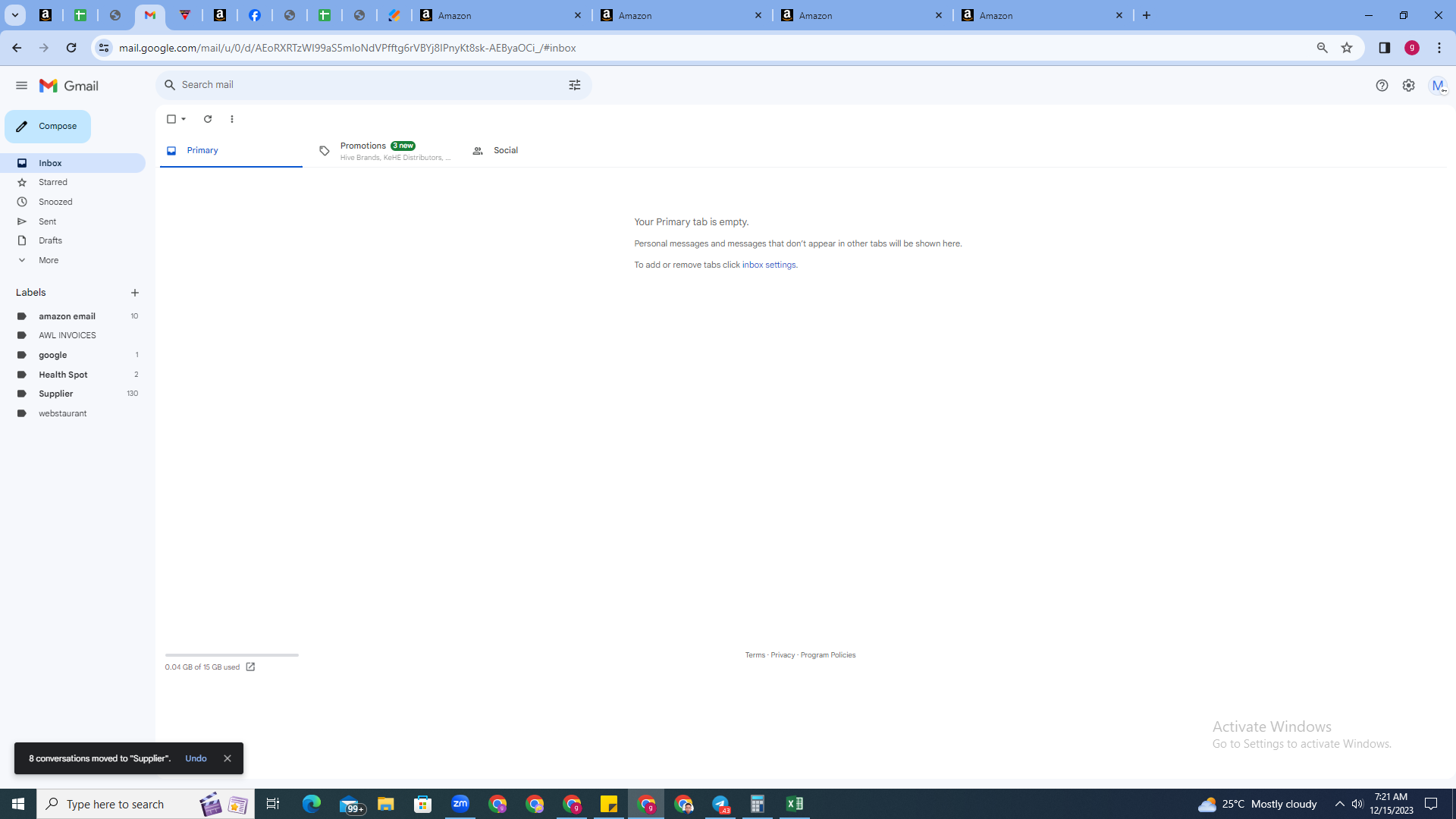This screenshot has width=1456, height=819.
Task: Open the Snoozed folder
Action: point(73,202)
